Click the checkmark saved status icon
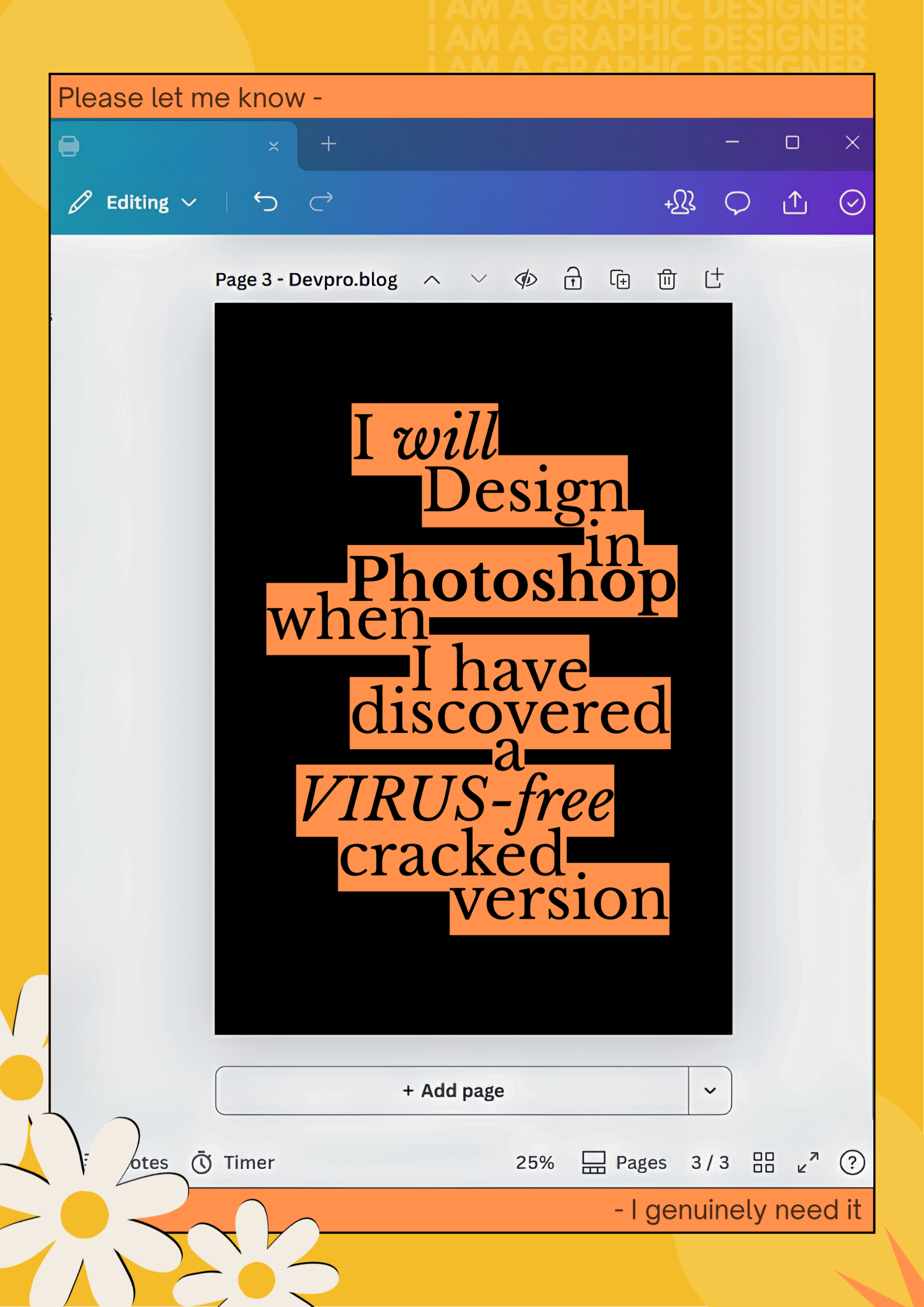 (x=852, y=202)
